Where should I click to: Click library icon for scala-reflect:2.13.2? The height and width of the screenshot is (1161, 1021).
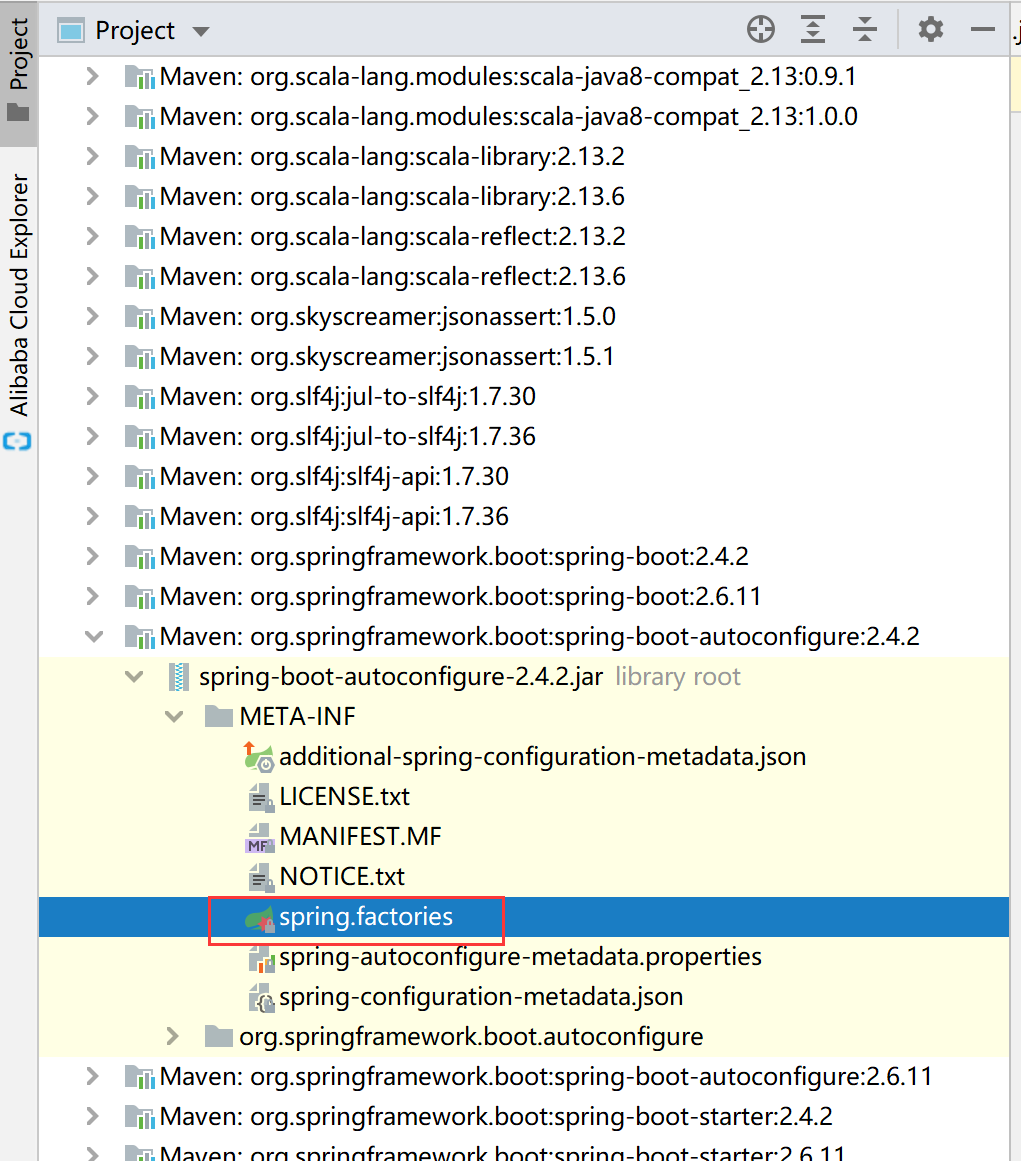(139, 237)
